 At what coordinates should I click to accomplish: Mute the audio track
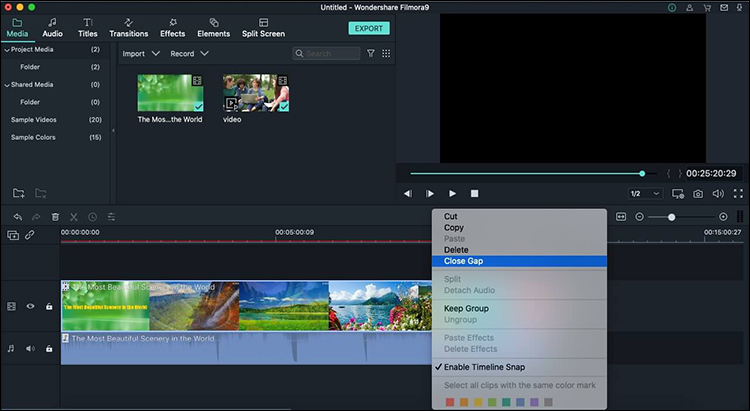click(x=30, y=348)
